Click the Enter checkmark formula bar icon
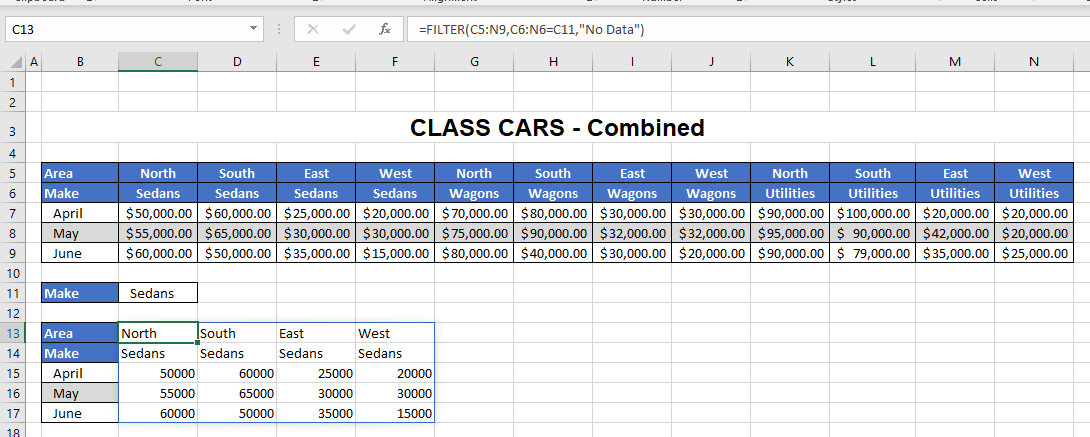 click(348, 30)
